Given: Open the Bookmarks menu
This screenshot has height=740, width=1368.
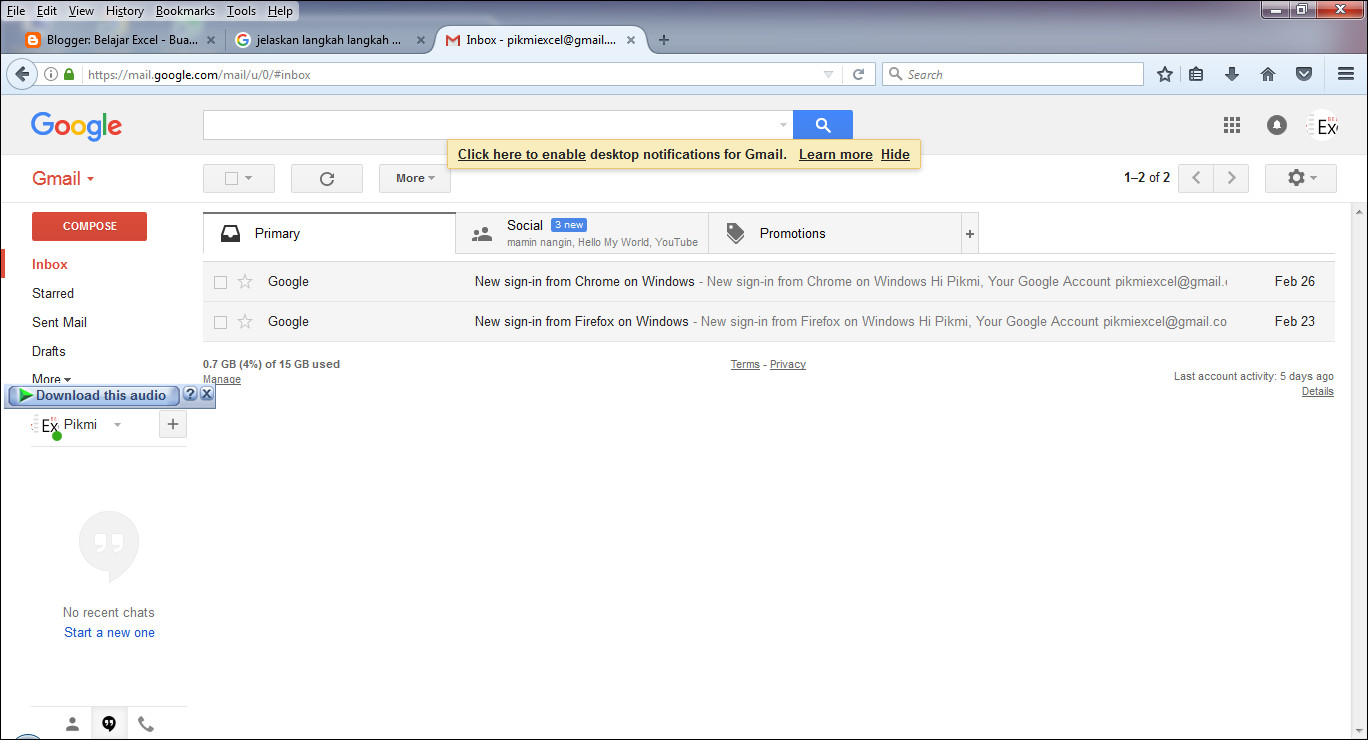Looking at the screenshot, I should 186,10.
